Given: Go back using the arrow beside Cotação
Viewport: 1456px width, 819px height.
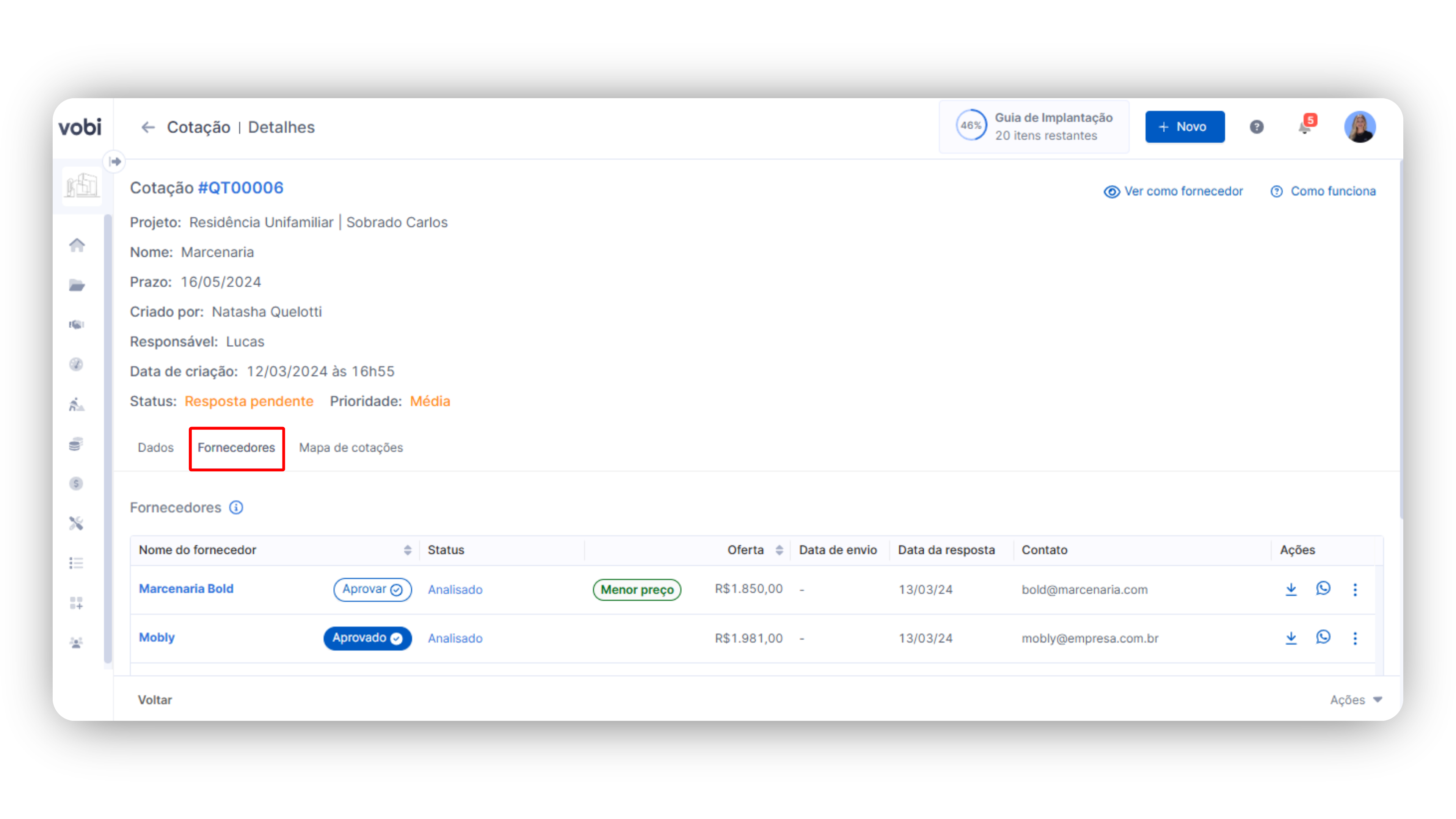Looking at the screenshot, I should click(x=147, y=127).
